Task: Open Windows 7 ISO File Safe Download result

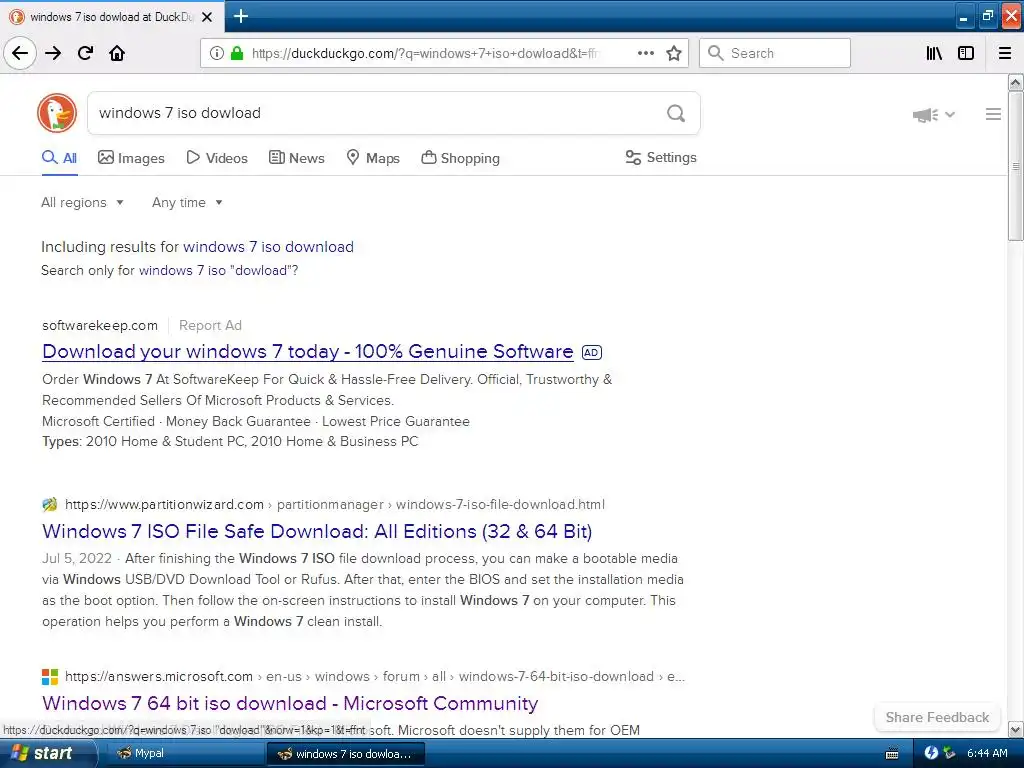Action: [x=317, y=532]
